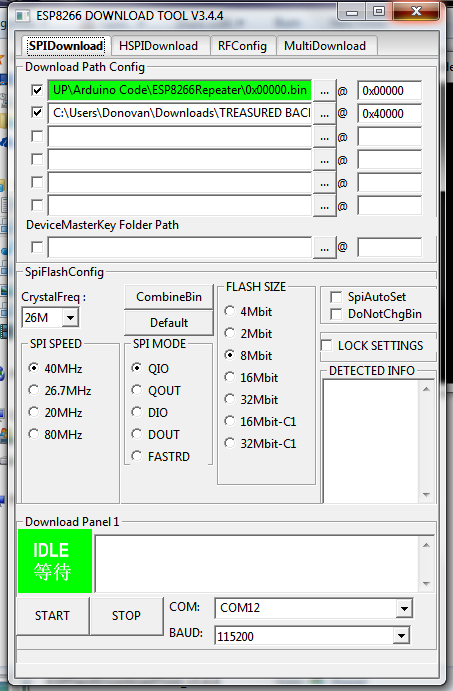The height and width of the screenshot is (691, 453).
Task: Select DIO SPI mode
Action: click(150, 412)
